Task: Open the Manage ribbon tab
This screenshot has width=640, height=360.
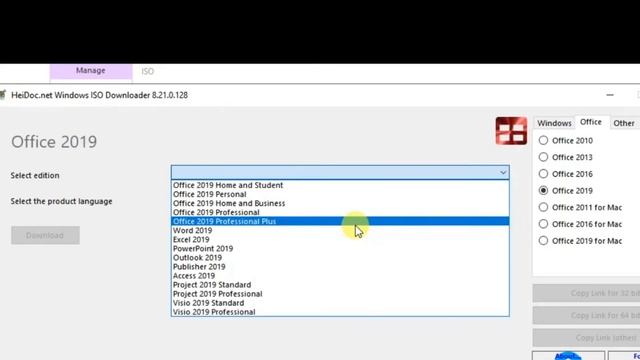Action: point(91,71)
